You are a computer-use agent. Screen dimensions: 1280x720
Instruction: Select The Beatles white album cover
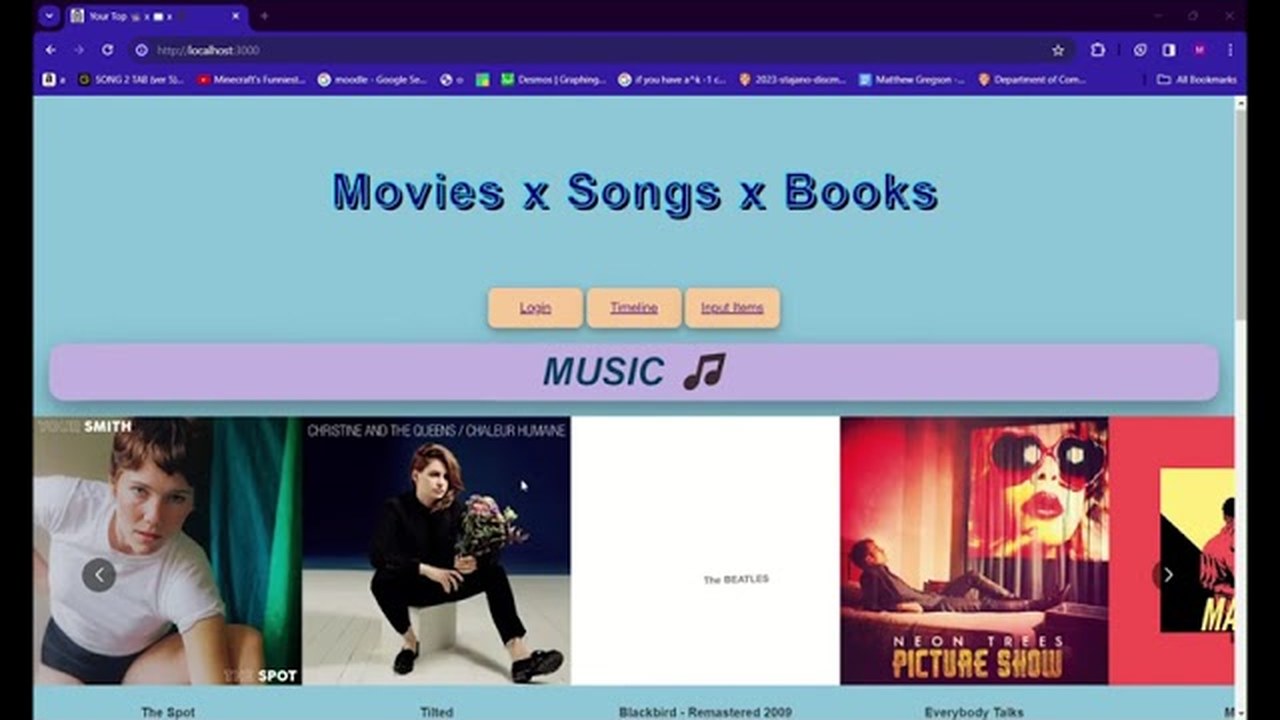(x=705, y=551)
